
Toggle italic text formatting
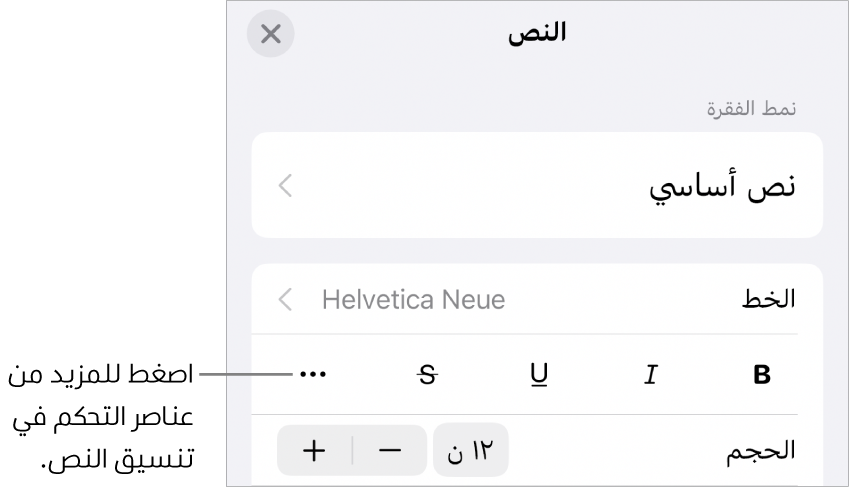[650, 376]
